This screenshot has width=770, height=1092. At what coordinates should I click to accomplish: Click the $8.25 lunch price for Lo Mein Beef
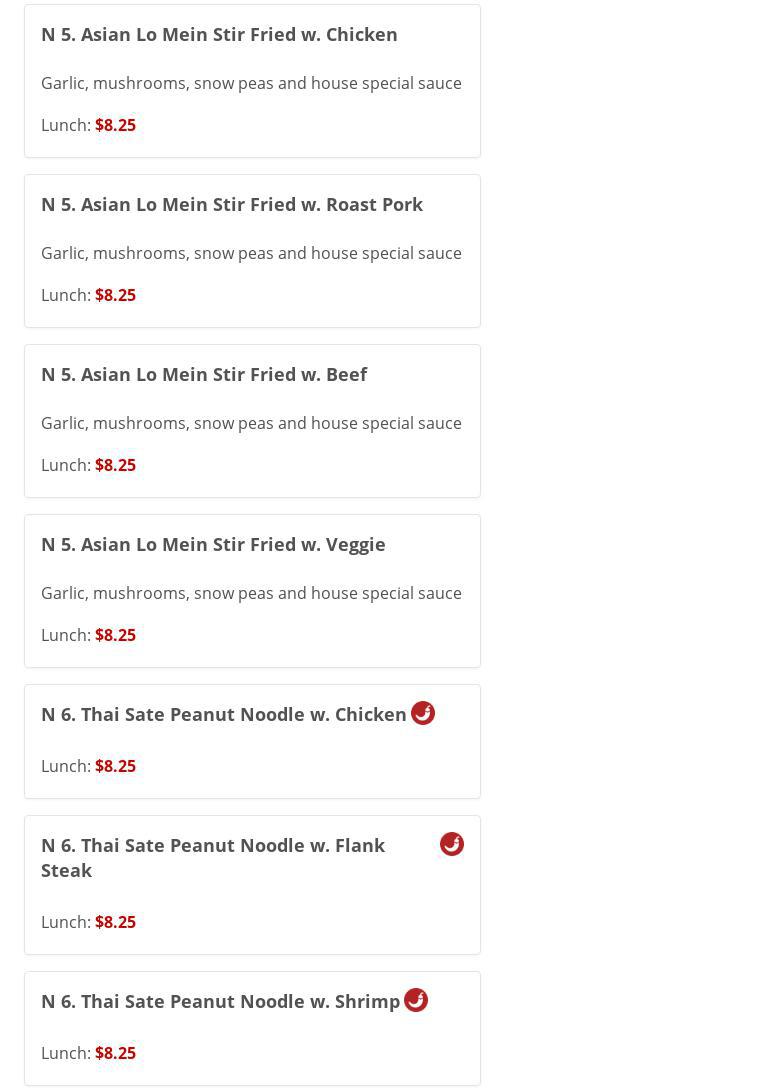click(x=115, y=465)
